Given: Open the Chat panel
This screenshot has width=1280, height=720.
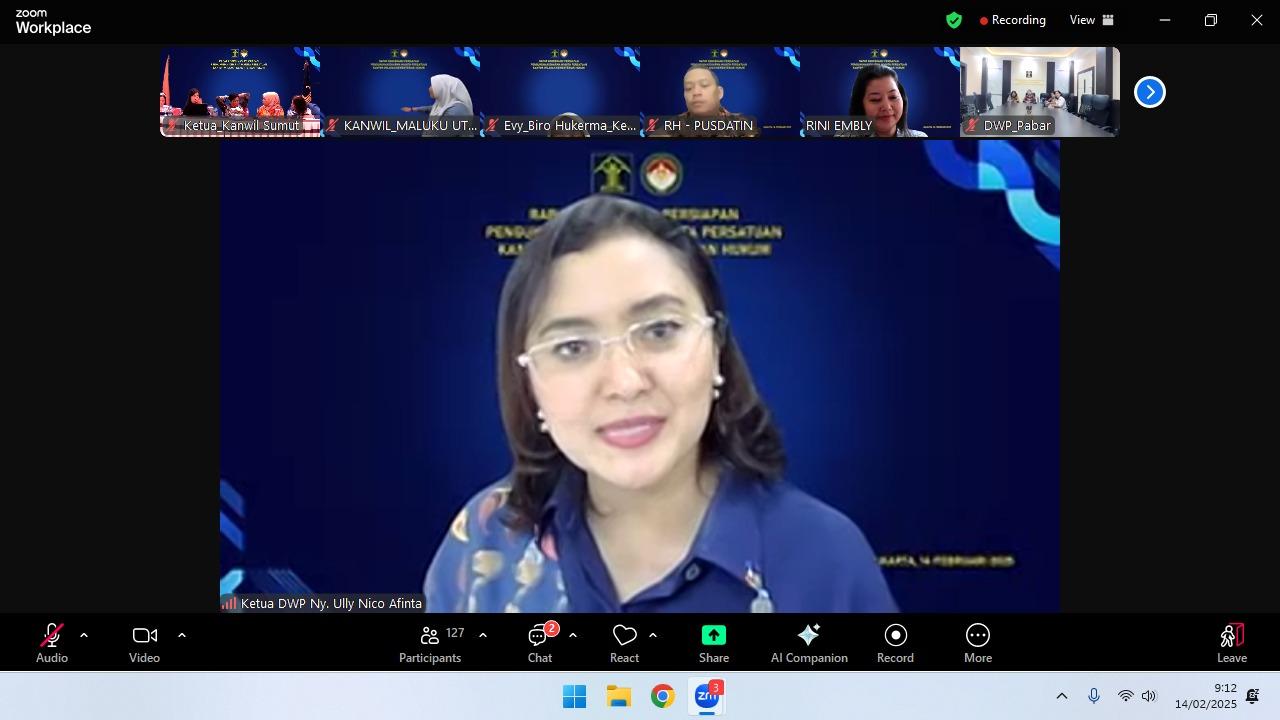Looking at the screenshot, I should tap(540, 642).
